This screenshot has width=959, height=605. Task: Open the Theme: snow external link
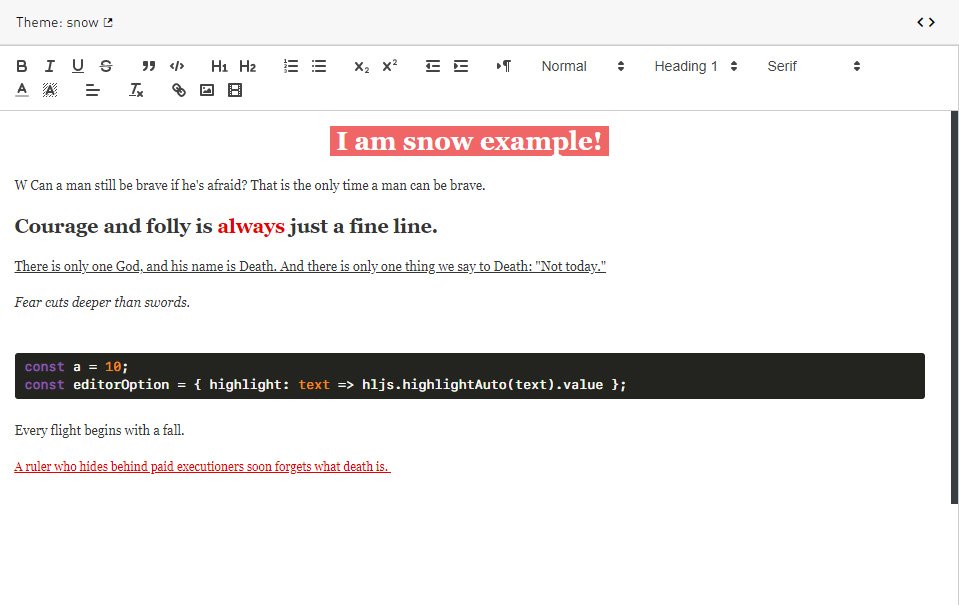tap(64, 23)
